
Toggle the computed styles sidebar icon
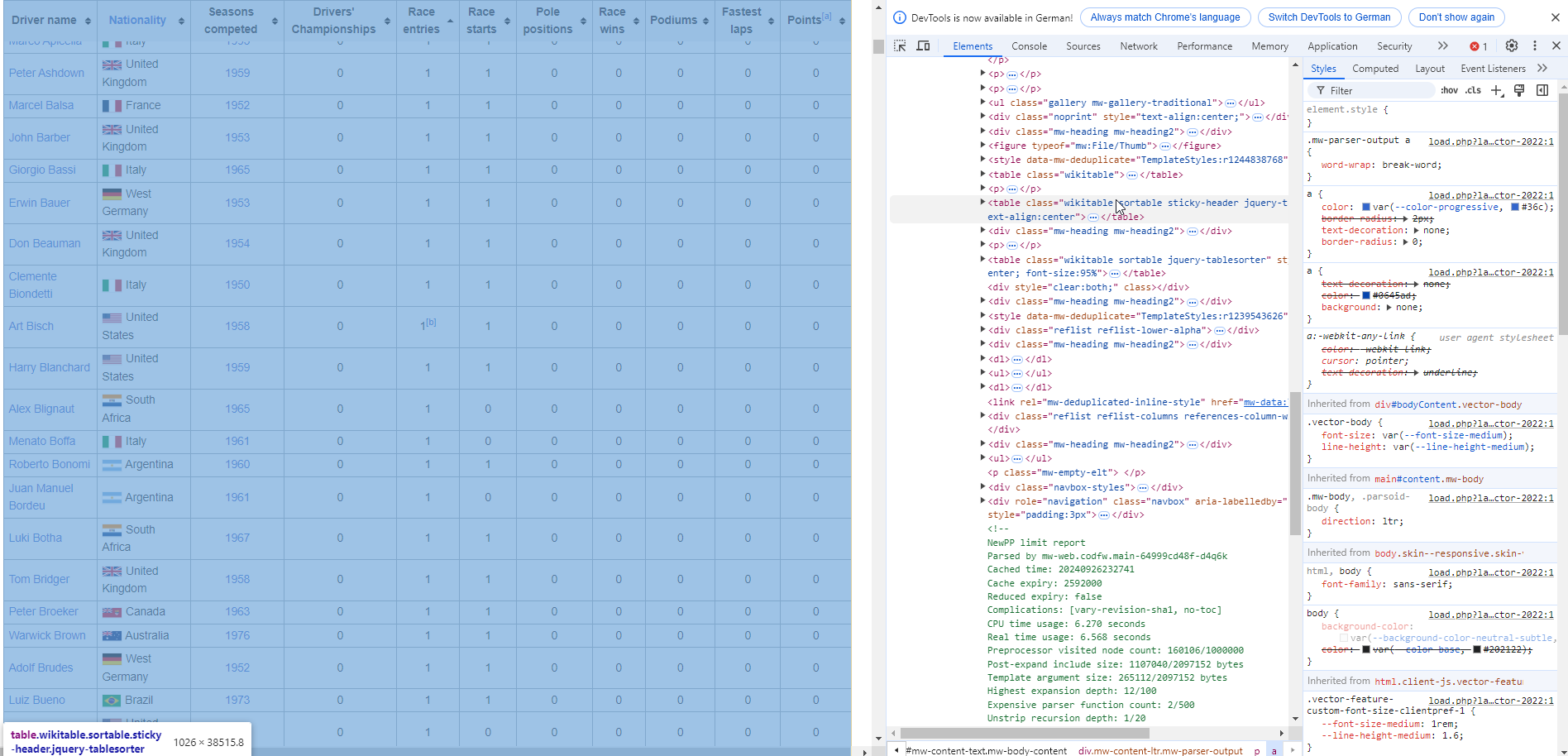click(1542, 91)
